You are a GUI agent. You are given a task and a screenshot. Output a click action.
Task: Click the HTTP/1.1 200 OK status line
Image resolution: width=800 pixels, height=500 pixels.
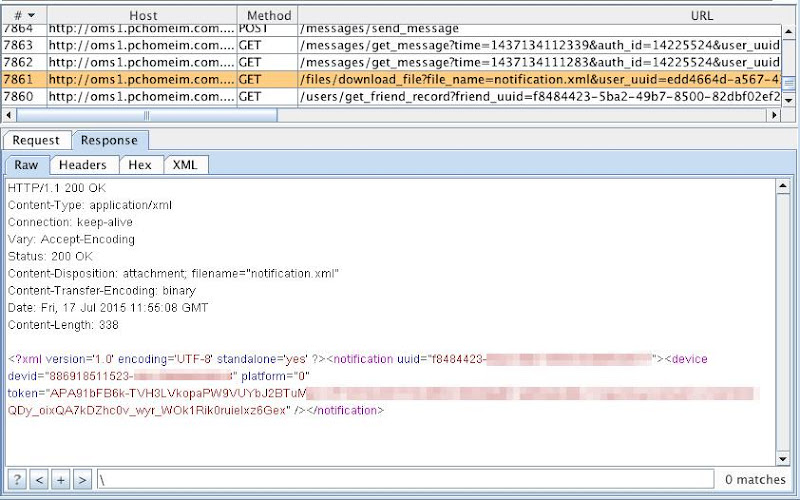[x=57, y=188]
